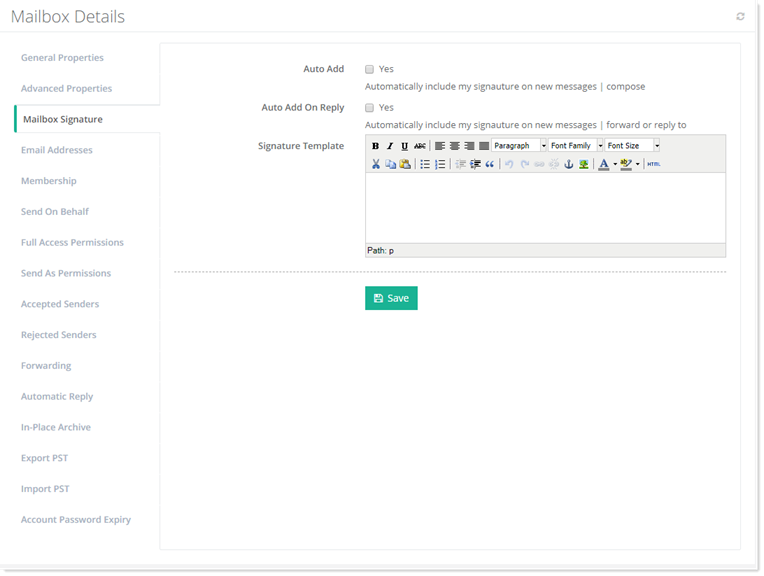Switch to General Properties tab
The height and width of the screenshot is (576, 764).
(62, 58)
